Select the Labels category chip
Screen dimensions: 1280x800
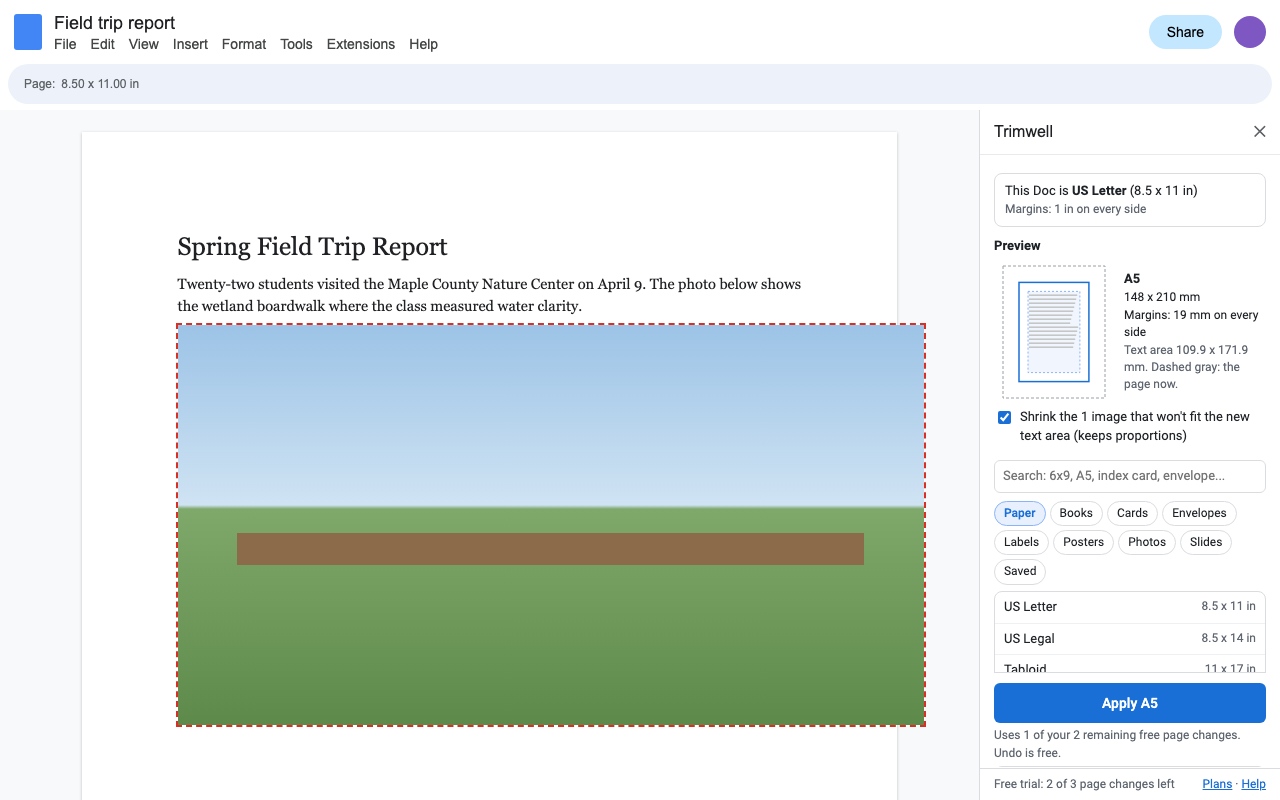coord(1021,542)
